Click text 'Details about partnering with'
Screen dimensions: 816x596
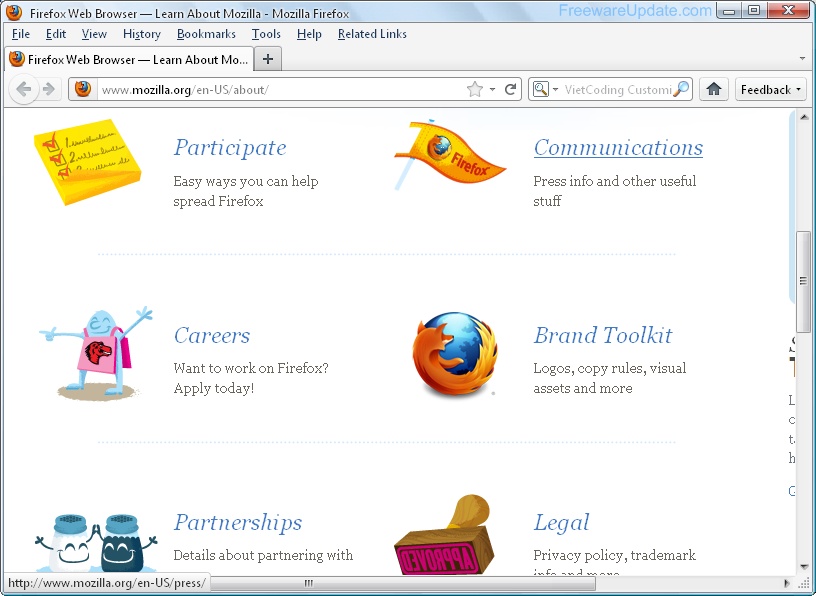tap(263, 555)
